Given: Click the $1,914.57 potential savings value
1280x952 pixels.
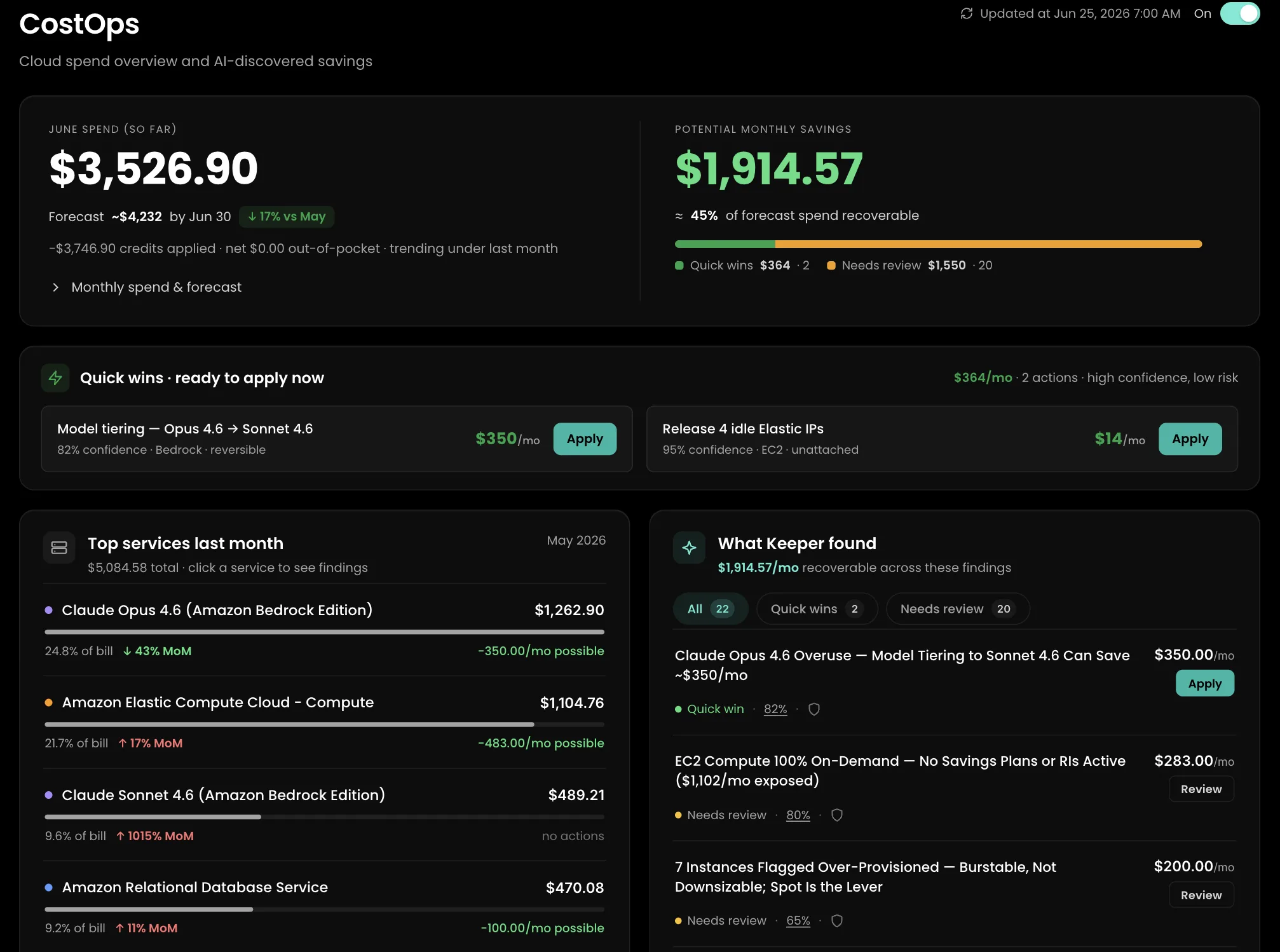Looking at the screenshot, I should tap(769, 169).
